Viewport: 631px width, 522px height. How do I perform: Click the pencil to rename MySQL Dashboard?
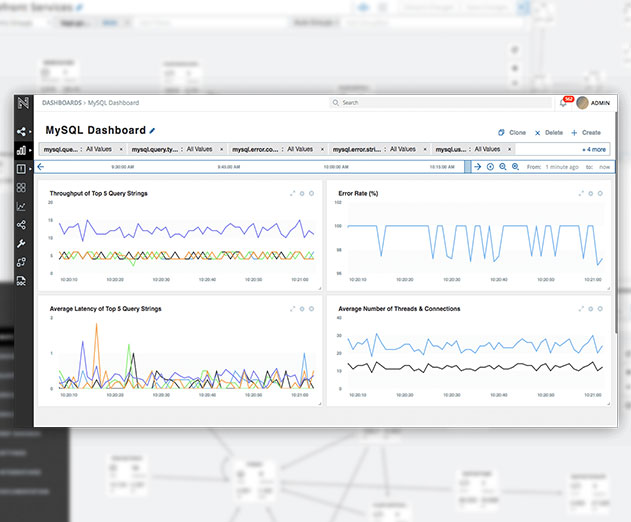click(152, 130)
